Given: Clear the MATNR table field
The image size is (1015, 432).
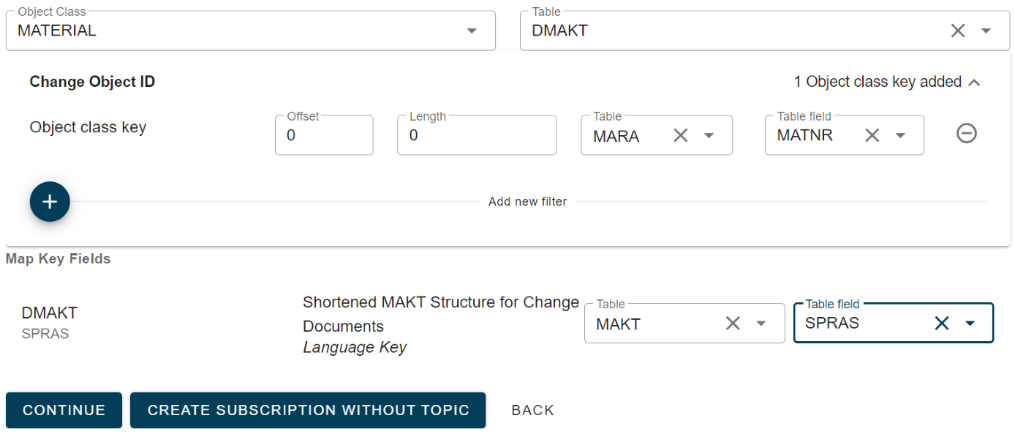Looking at the screenshot, I should coord(872,135).
